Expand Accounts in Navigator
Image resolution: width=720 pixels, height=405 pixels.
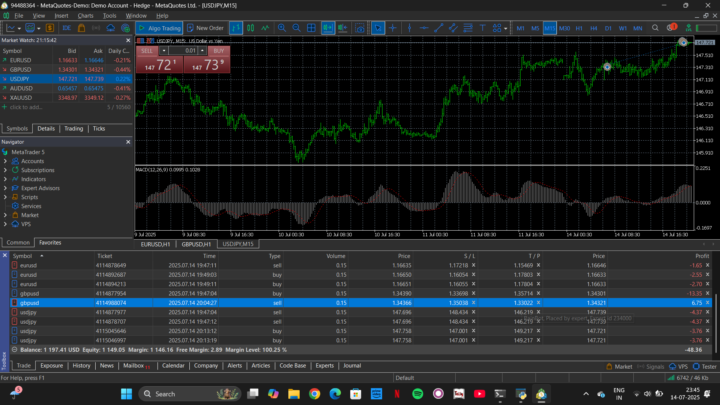point(5,161)
